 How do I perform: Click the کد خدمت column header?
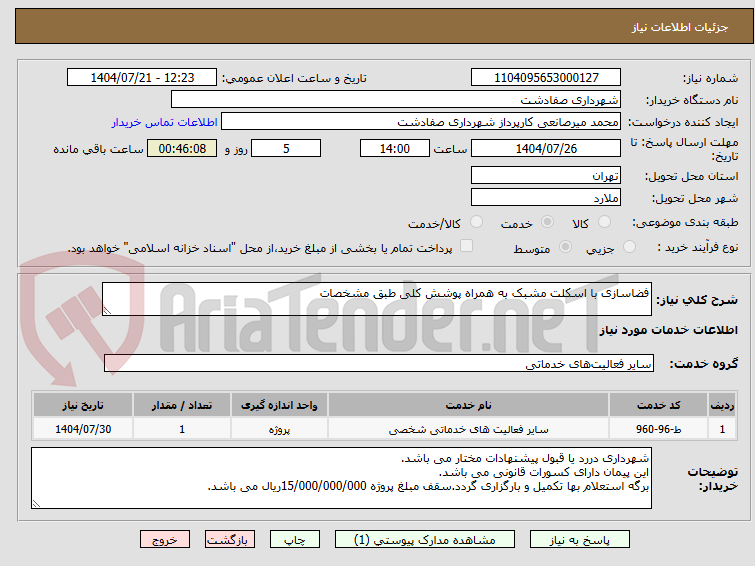click(658, 405)
